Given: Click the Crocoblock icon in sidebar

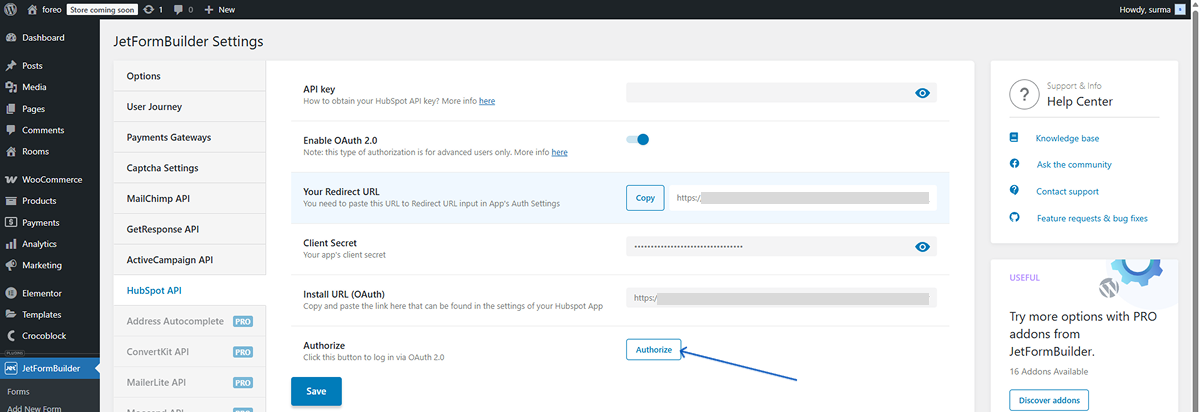Looking at the screenshot, I should (11, 336).
